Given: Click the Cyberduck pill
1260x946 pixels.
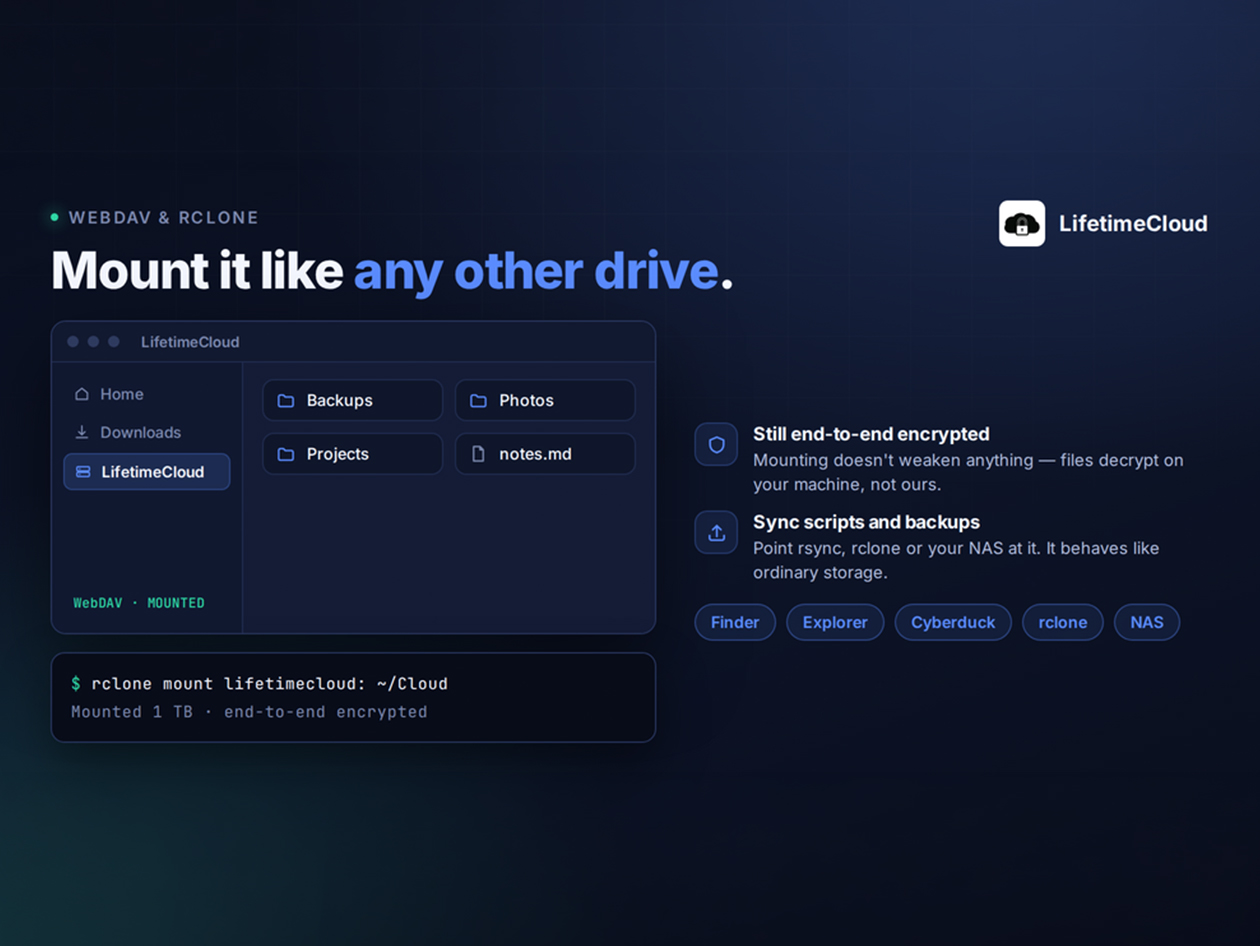Looking at the screenshot, I should tap(953, 622).
